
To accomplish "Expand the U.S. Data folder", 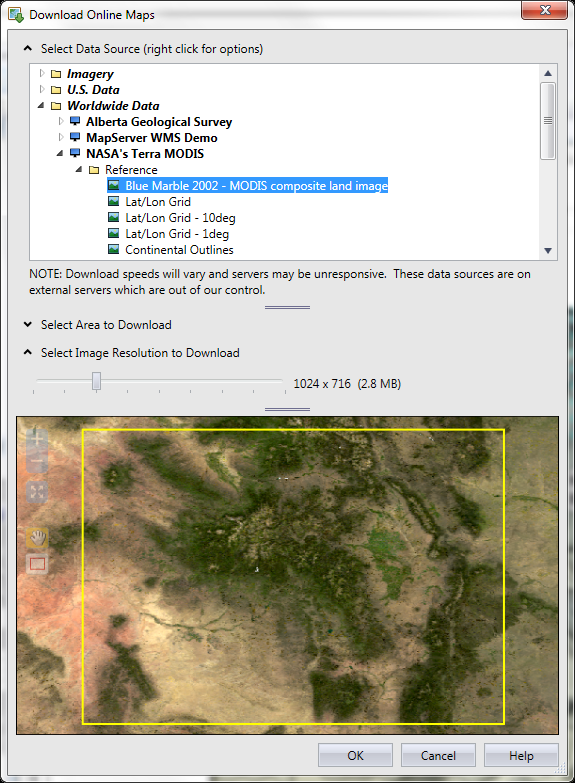I will (42, 89).
